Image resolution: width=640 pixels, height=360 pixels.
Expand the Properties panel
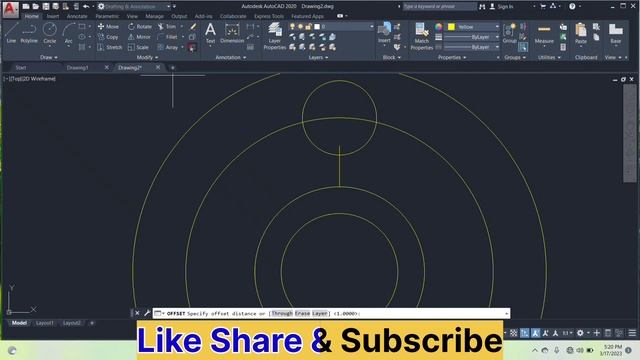(x=452, y=58)
